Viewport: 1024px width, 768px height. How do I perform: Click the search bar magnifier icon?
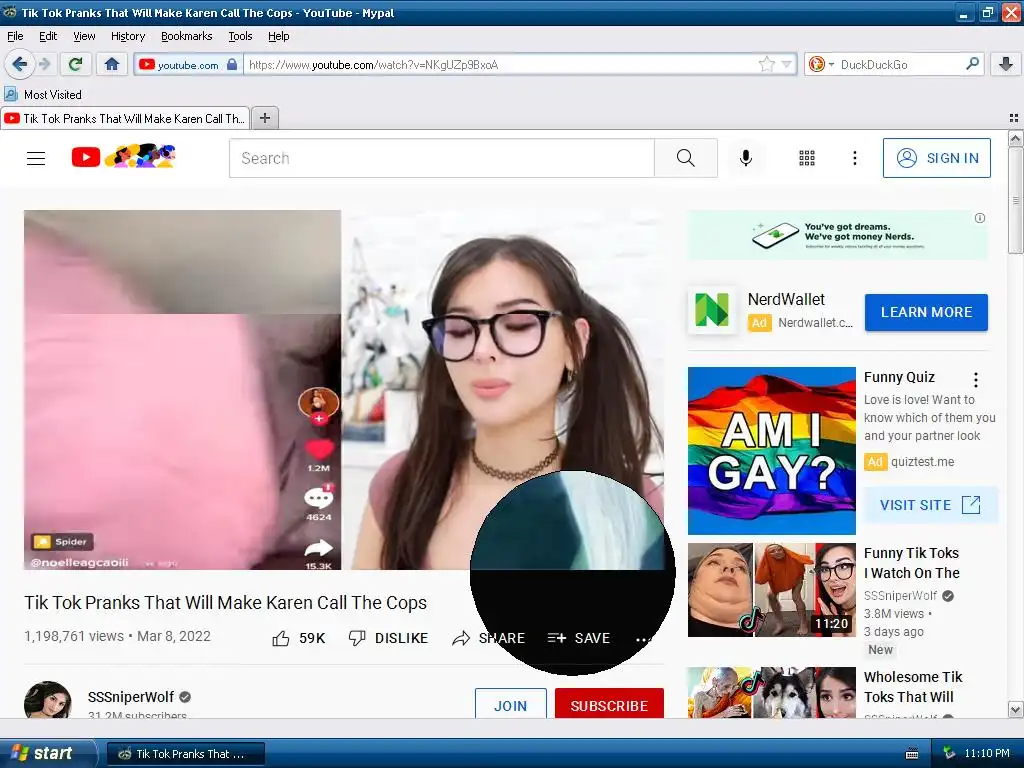click(x=972, y=64)
